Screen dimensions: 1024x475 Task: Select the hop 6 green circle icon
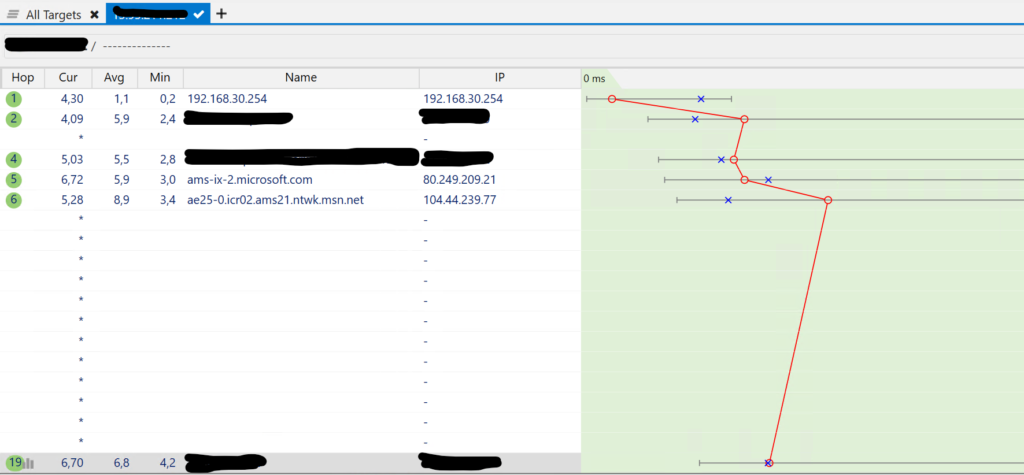point(13,200)
